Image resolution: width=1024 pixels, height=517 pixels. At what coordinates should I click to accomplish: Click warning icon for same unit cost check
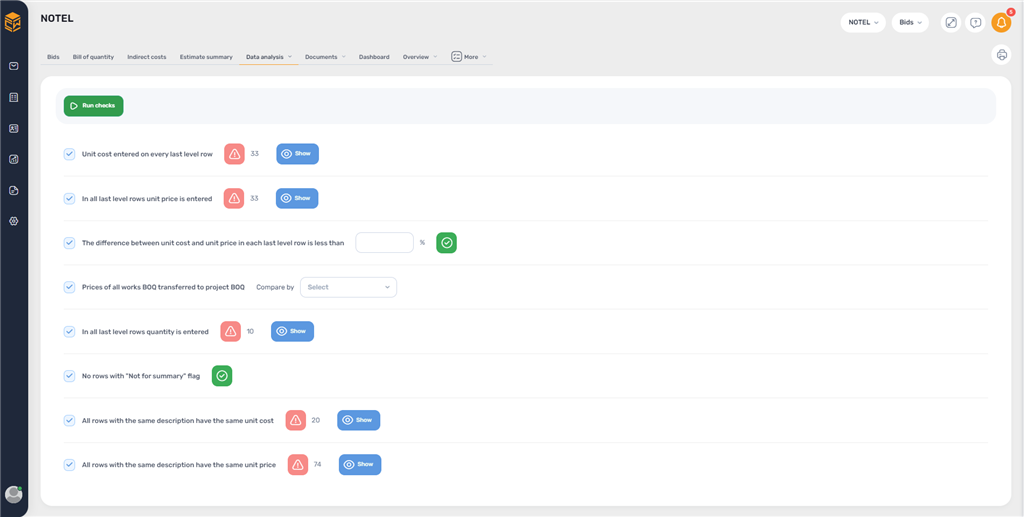click(x=296, y=420)
